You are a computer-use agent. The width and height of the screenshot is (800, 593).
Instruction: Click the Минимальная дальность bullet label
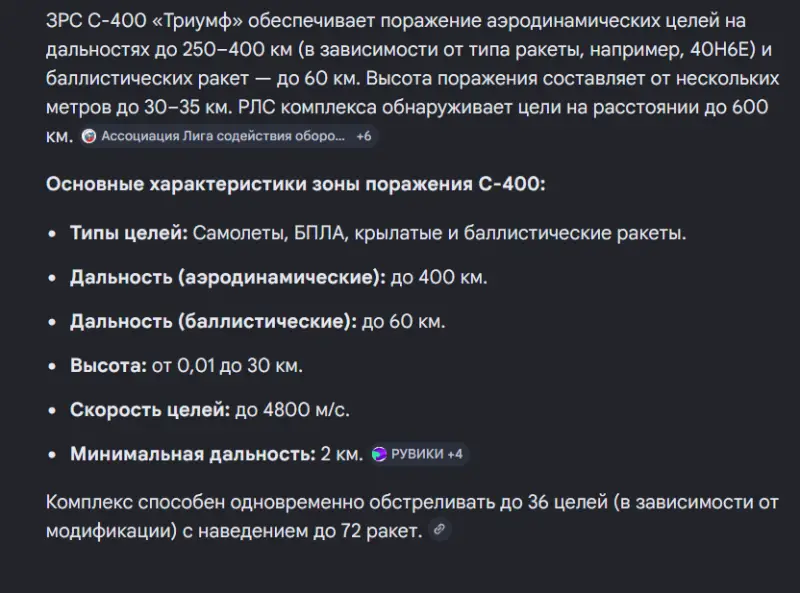click(x=192, y=454)
